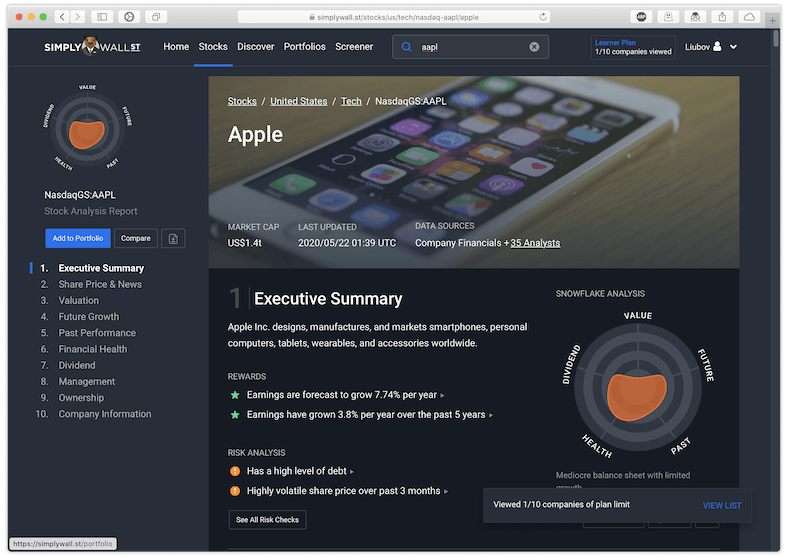Click the Learner Plan companies viewed box

pyautogui.click(x=633, y=47)
